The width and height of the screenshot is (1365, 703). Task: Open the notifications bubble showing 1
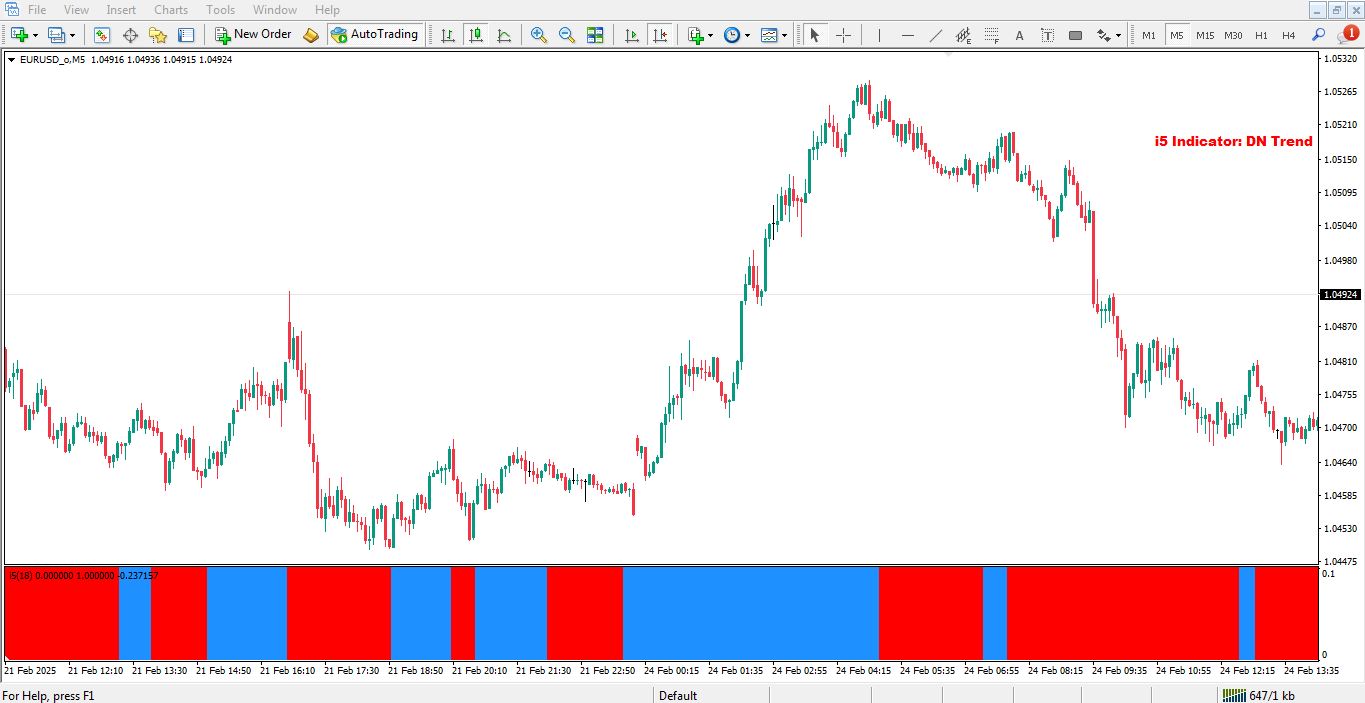[x=1348, y=35]
